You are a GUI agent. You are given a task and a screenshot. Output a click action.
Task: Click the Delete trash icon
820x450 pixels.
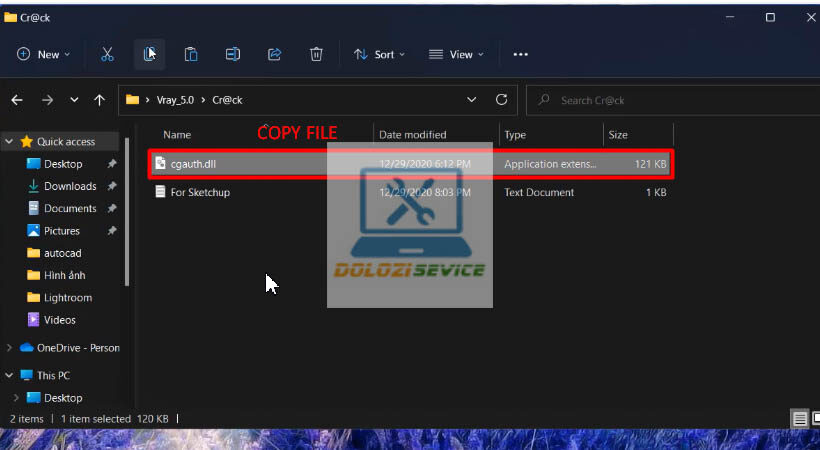(x=316, y=54)
